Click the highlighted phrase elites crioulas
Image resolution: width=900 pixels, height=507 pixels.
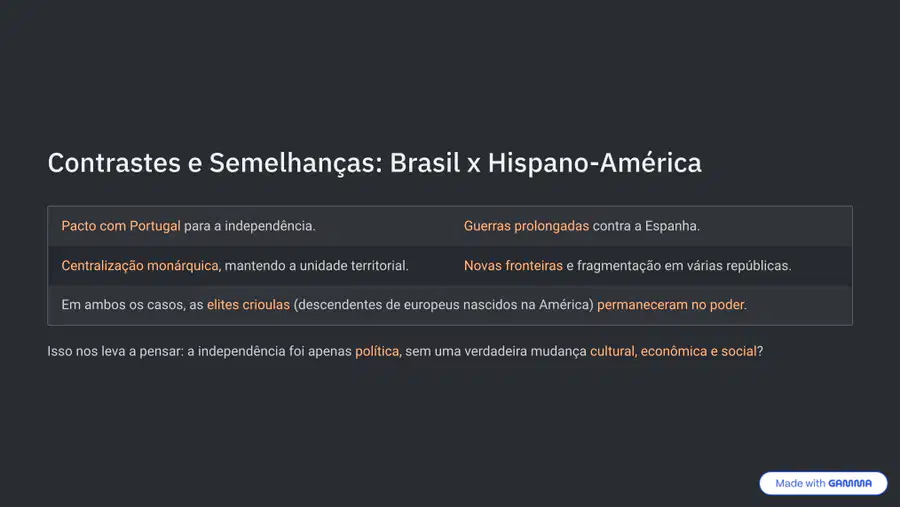[249, 304]
